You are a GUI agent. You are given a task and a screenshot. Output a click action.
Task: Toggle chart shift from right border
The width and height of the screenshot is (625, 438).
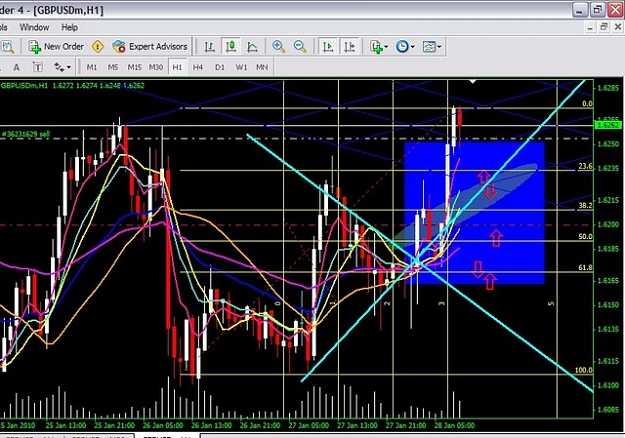350,47
